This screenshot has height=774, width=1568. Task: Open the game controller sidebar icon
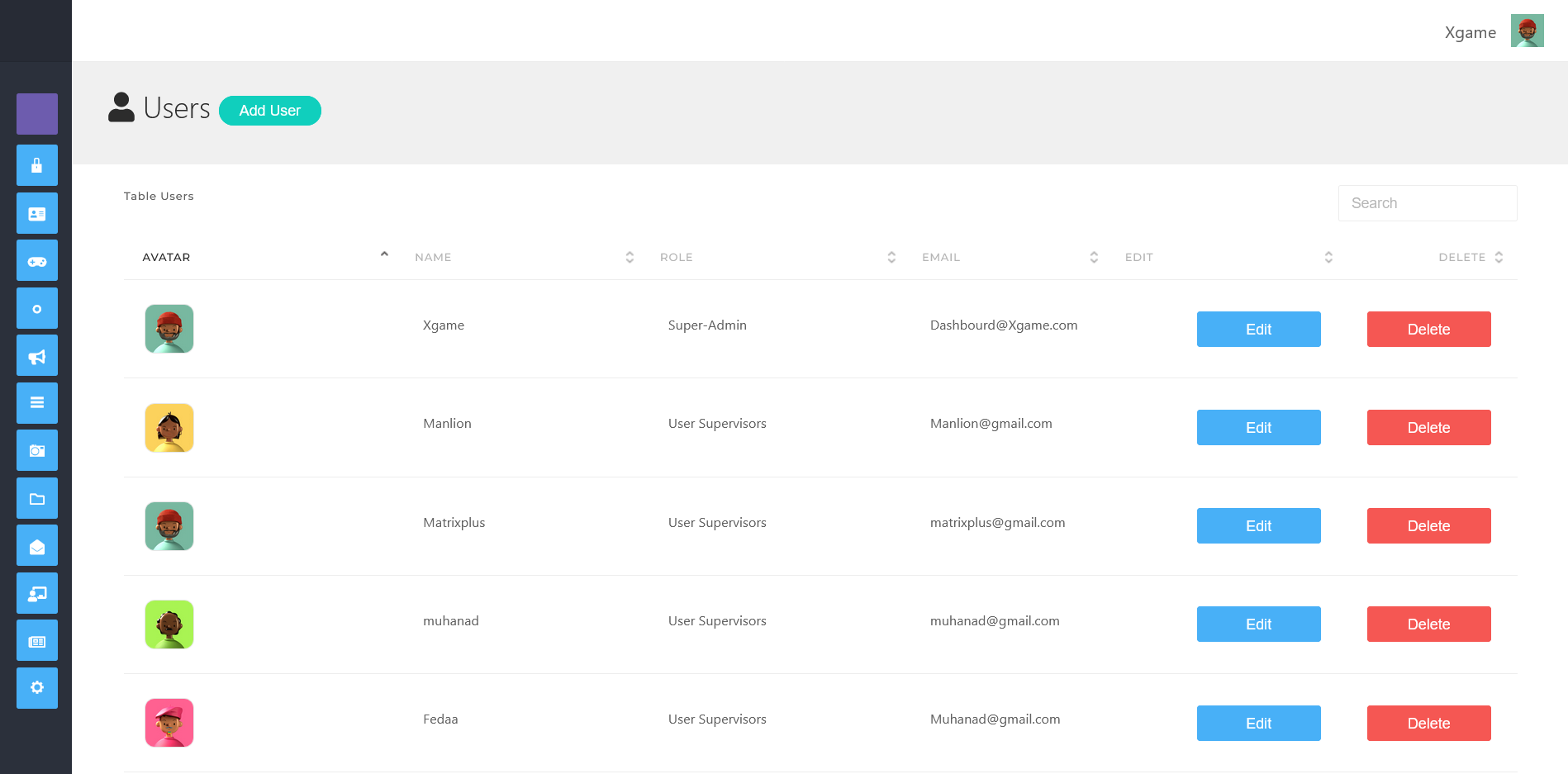pos(36,260)
